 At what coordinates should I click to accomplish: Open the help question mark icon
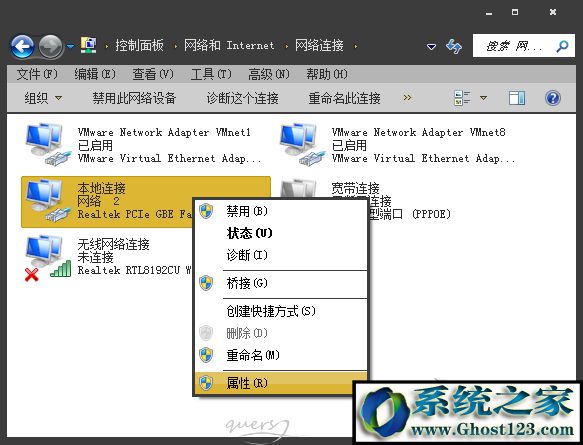[x=553, y=98]
